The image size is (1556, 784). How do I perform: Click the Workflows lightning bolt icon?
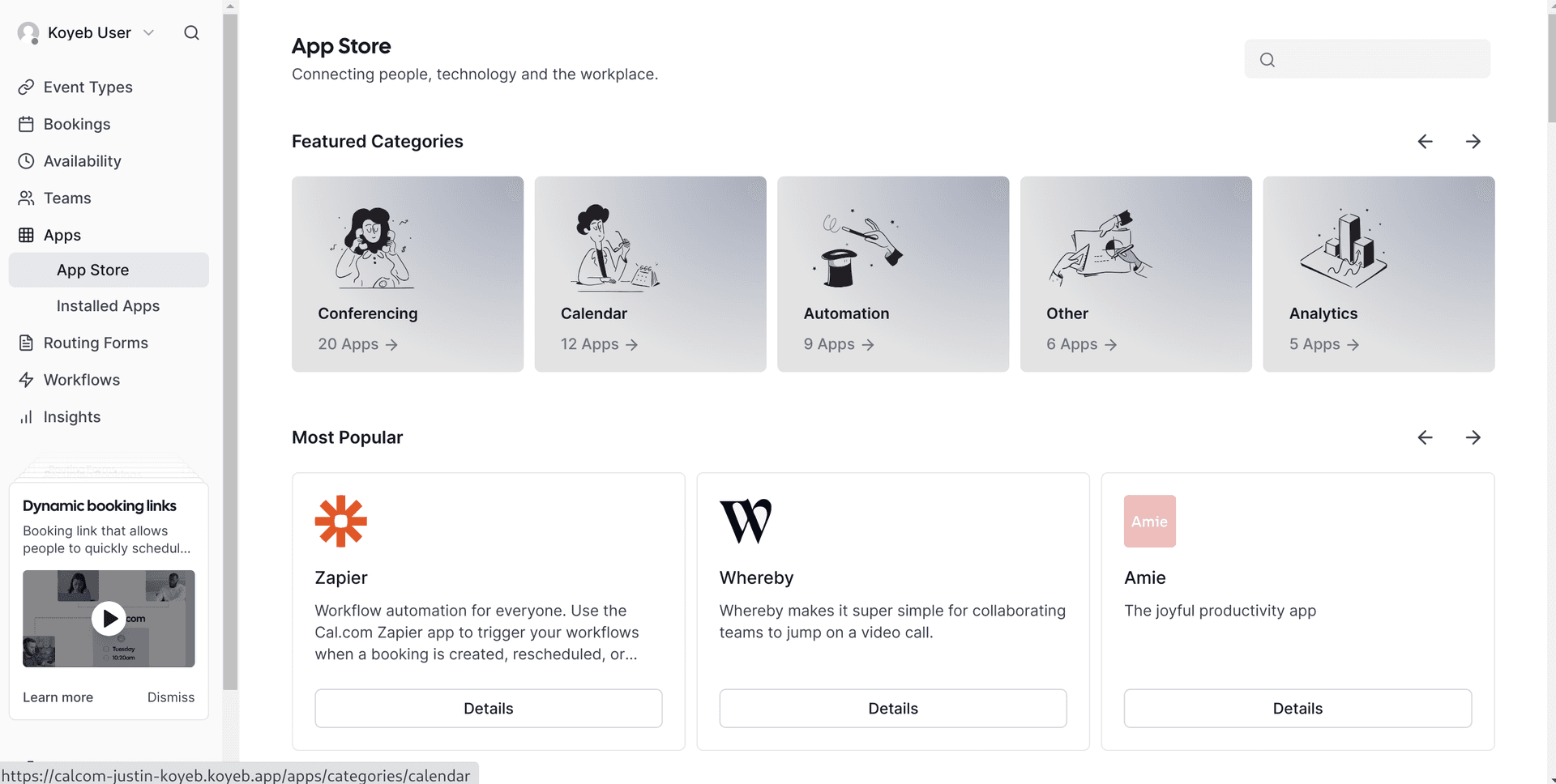[x=27, y=380]
